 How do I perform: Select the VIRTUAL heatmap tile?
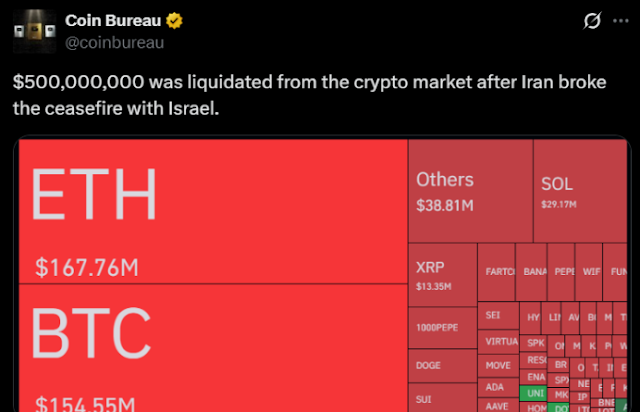(x=498, y=342)
